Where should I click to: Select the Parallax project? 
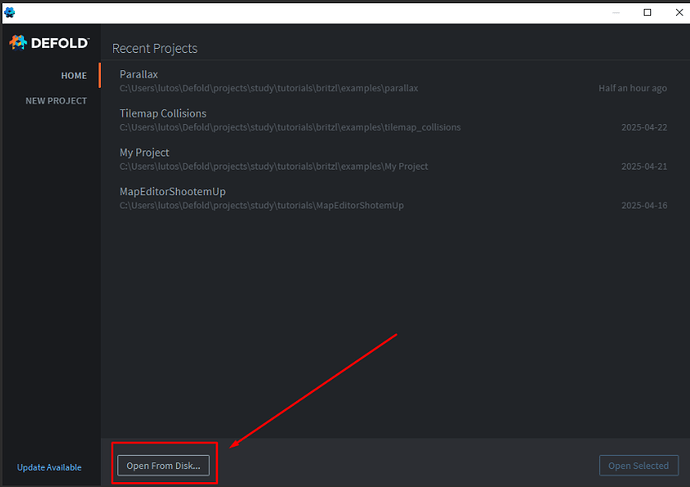click(x=393, y=81)
